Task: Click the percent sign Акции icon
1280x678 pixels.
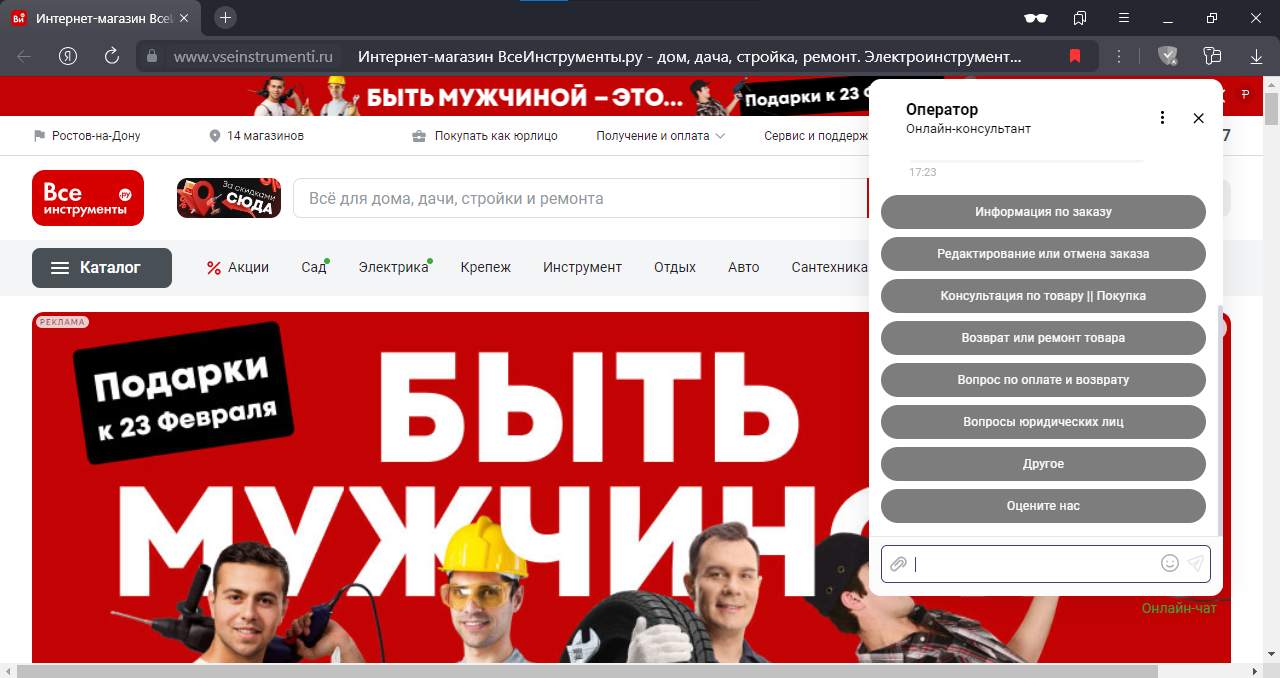Action: point(212,267)
